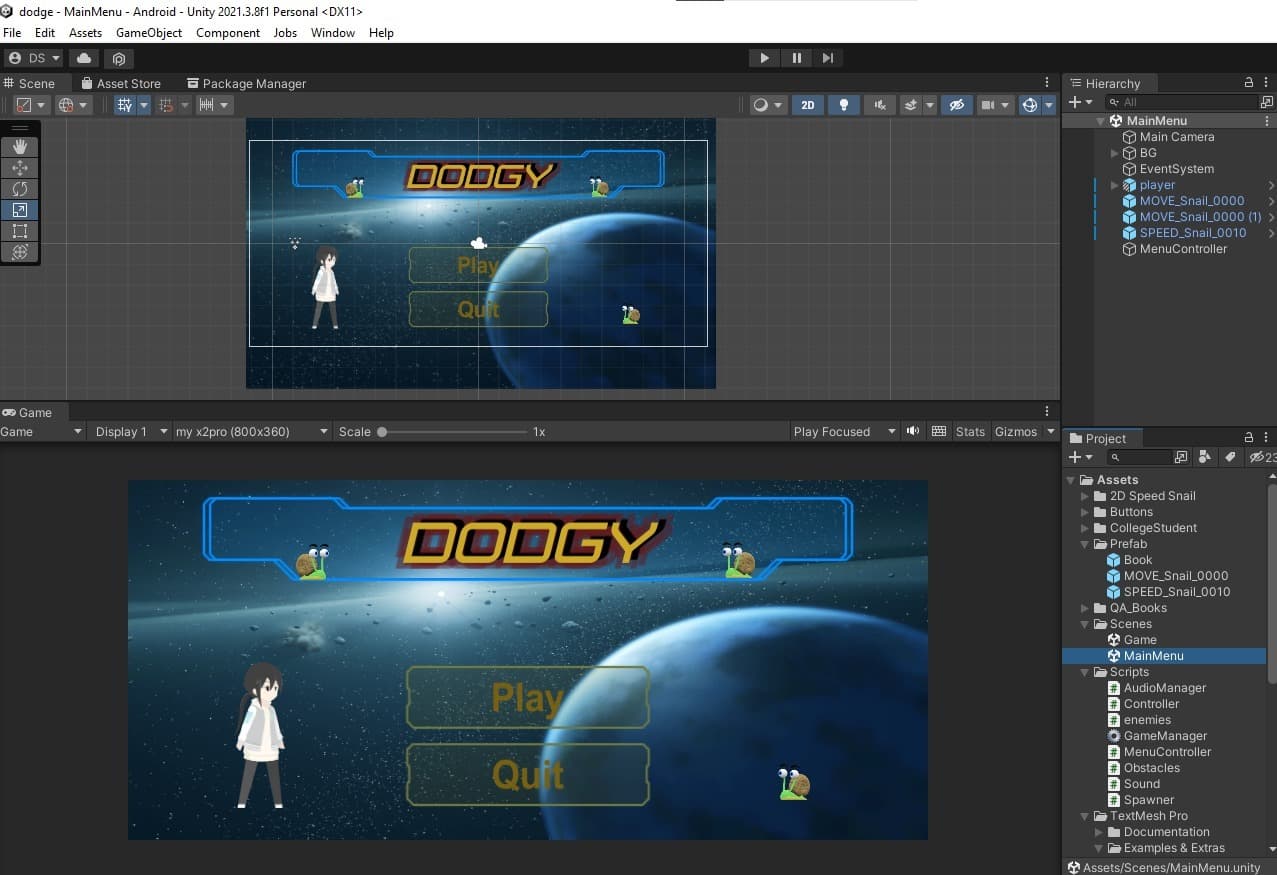Mute audio in Game view
Viewport: 1277px width, 875px height.
point(912,431)
